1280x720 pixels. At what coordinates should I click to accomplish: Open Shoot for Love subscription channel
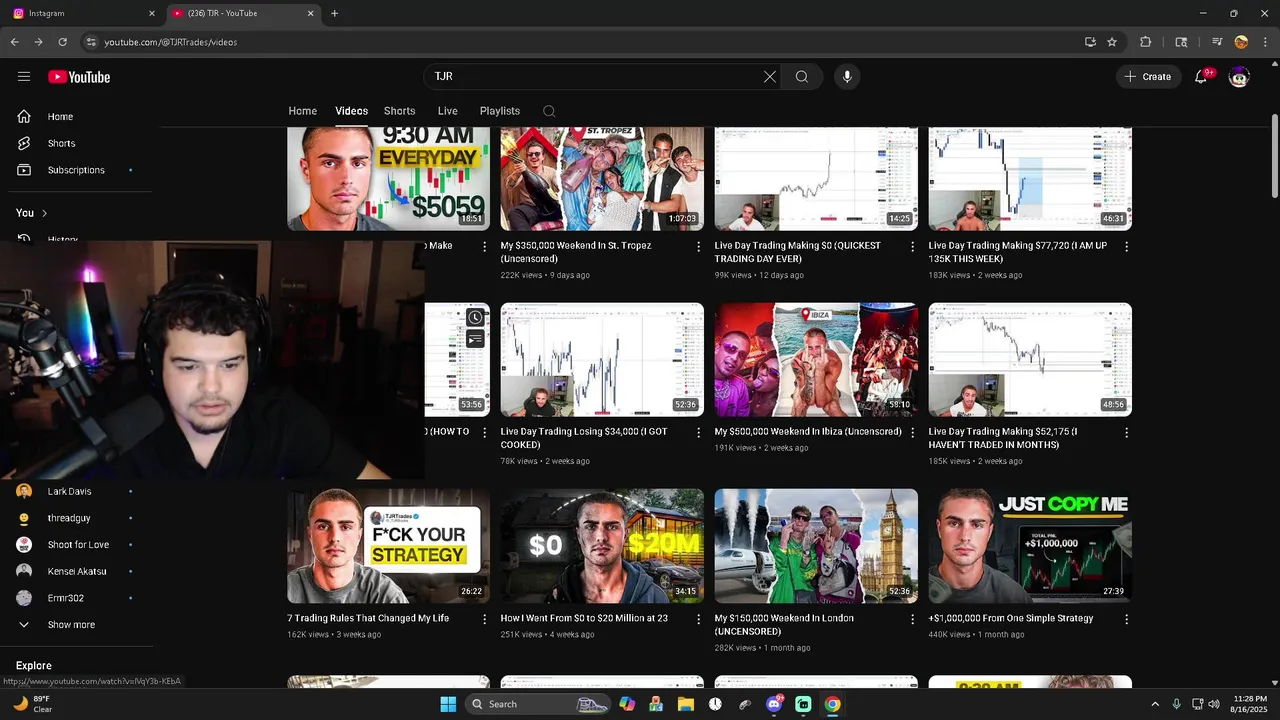pos(76,545)
